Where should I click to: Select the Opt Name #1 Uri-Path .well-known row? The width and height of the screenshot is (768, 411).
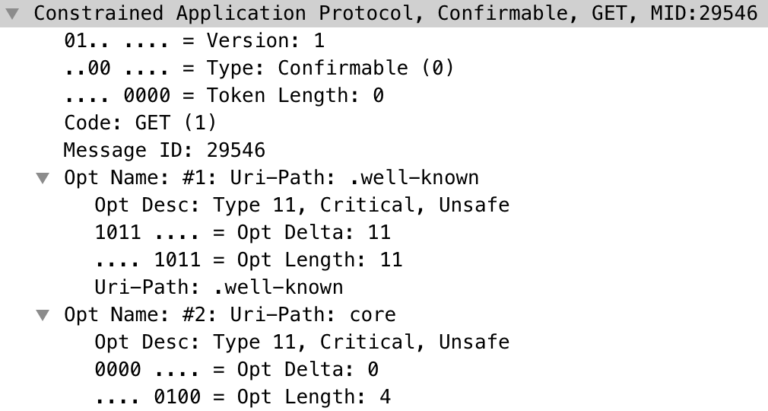tap(271, 178)
